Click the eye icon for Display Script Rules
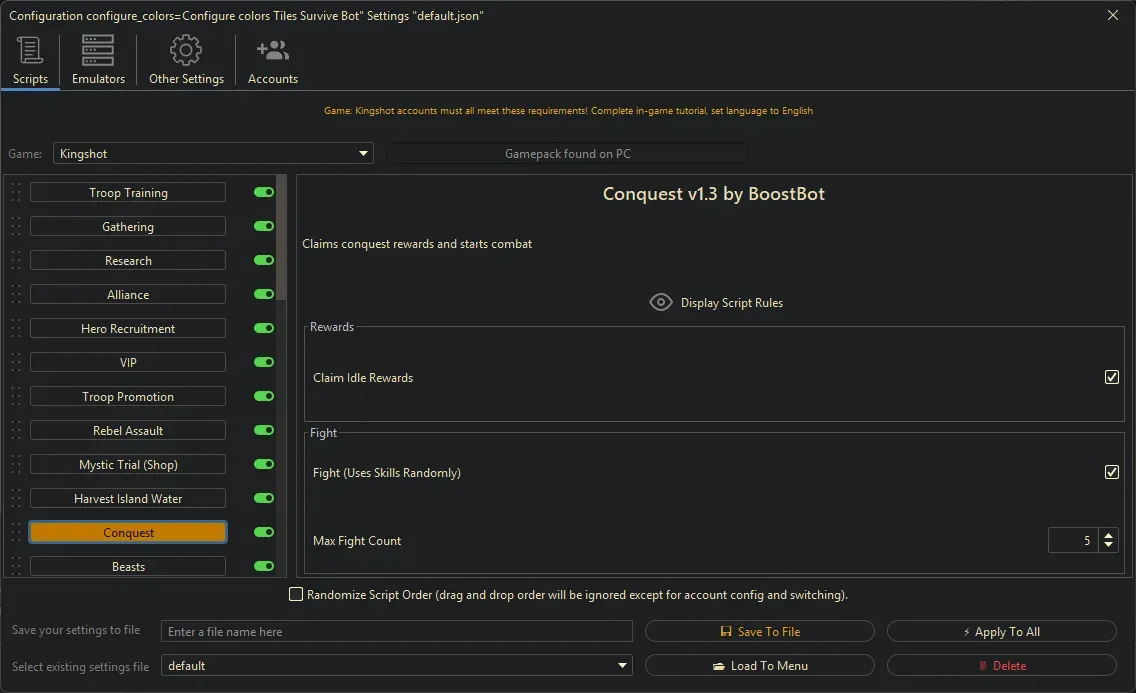Viewport: 1136px width, 693px height. click(x=660, y=302)
